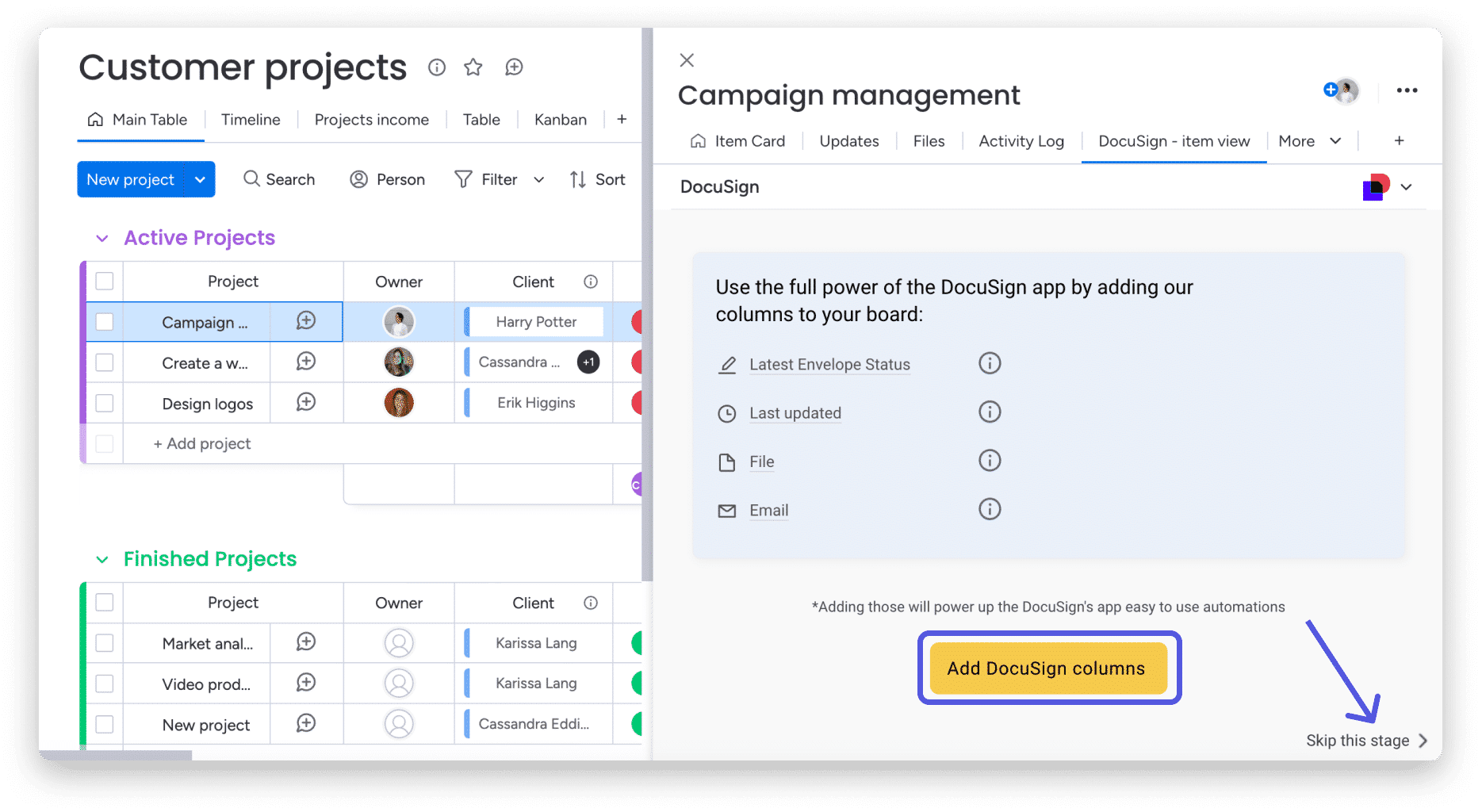Open Filter options dropdown arrow
The width and height of the screenshot is (1482, 812).
pos(539,180)
